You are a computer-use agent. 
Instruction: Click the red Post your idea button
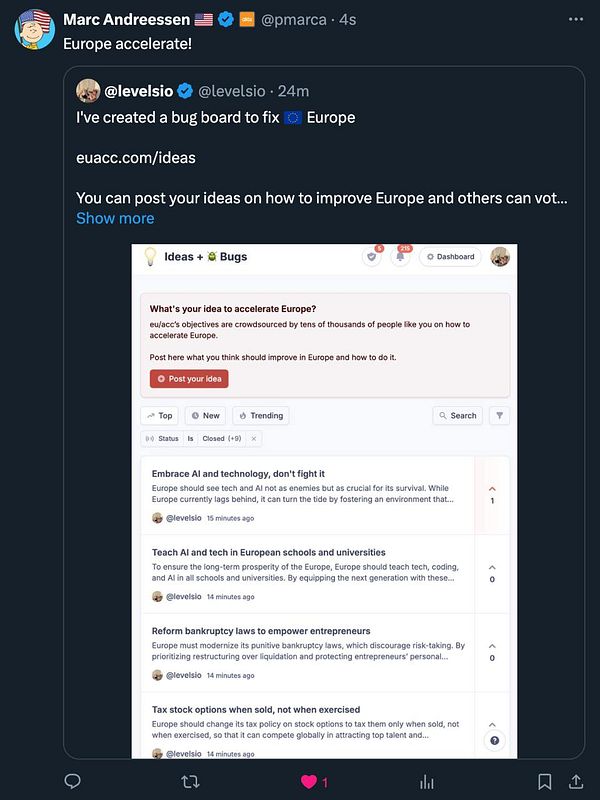189,379
